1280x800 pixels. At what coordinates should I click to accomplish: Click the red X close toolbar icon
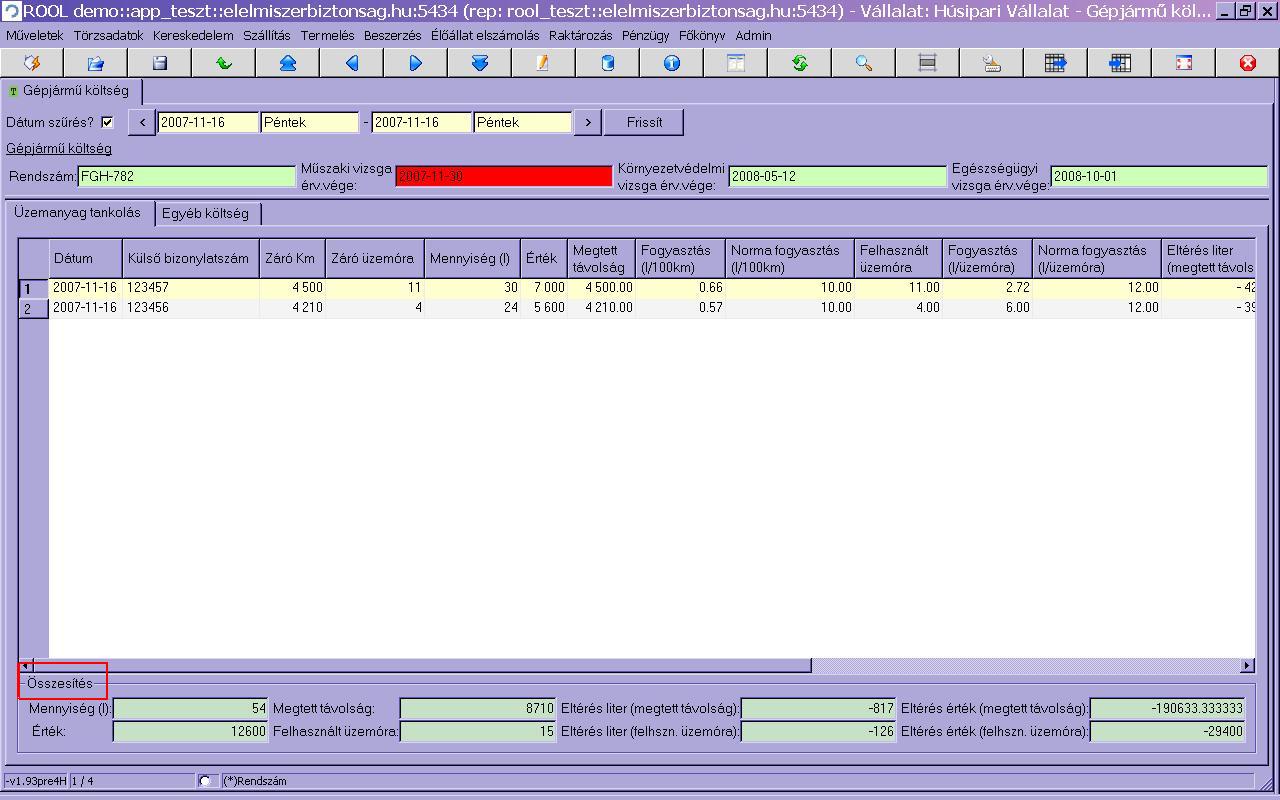click(1247, 63)
